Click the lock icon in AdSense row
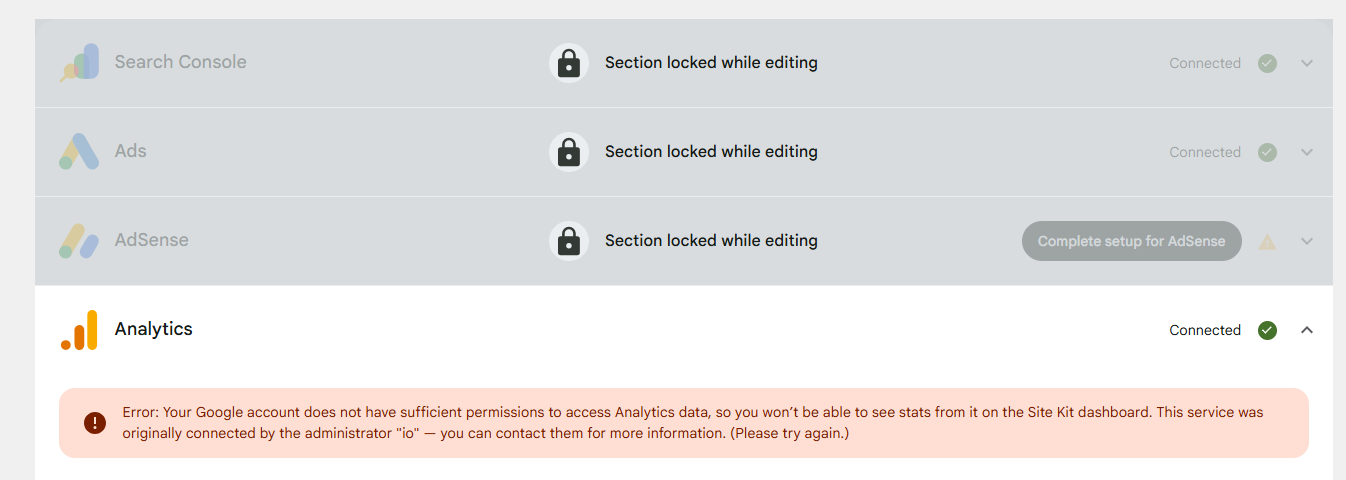 coord(568,241)
